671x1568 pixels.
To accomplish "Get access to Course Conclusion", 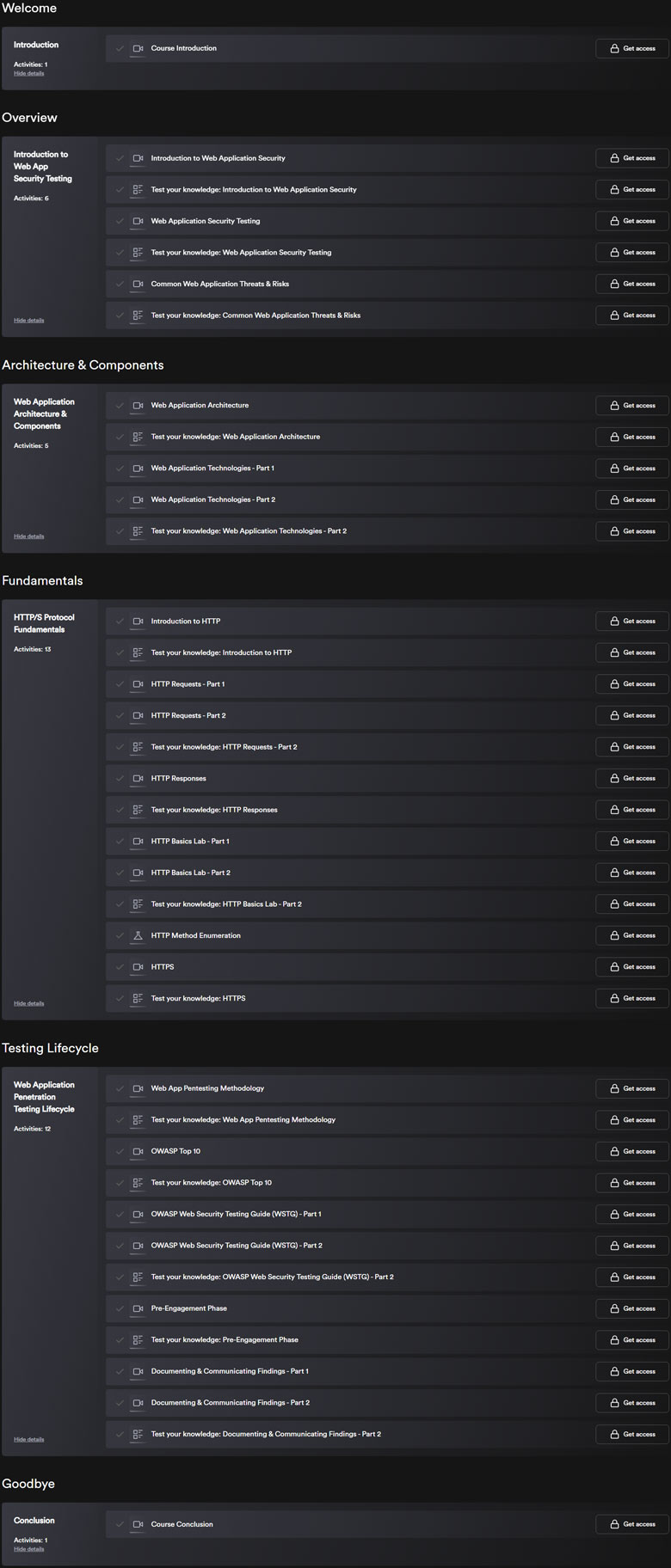I will click(x=632, y=1524).
